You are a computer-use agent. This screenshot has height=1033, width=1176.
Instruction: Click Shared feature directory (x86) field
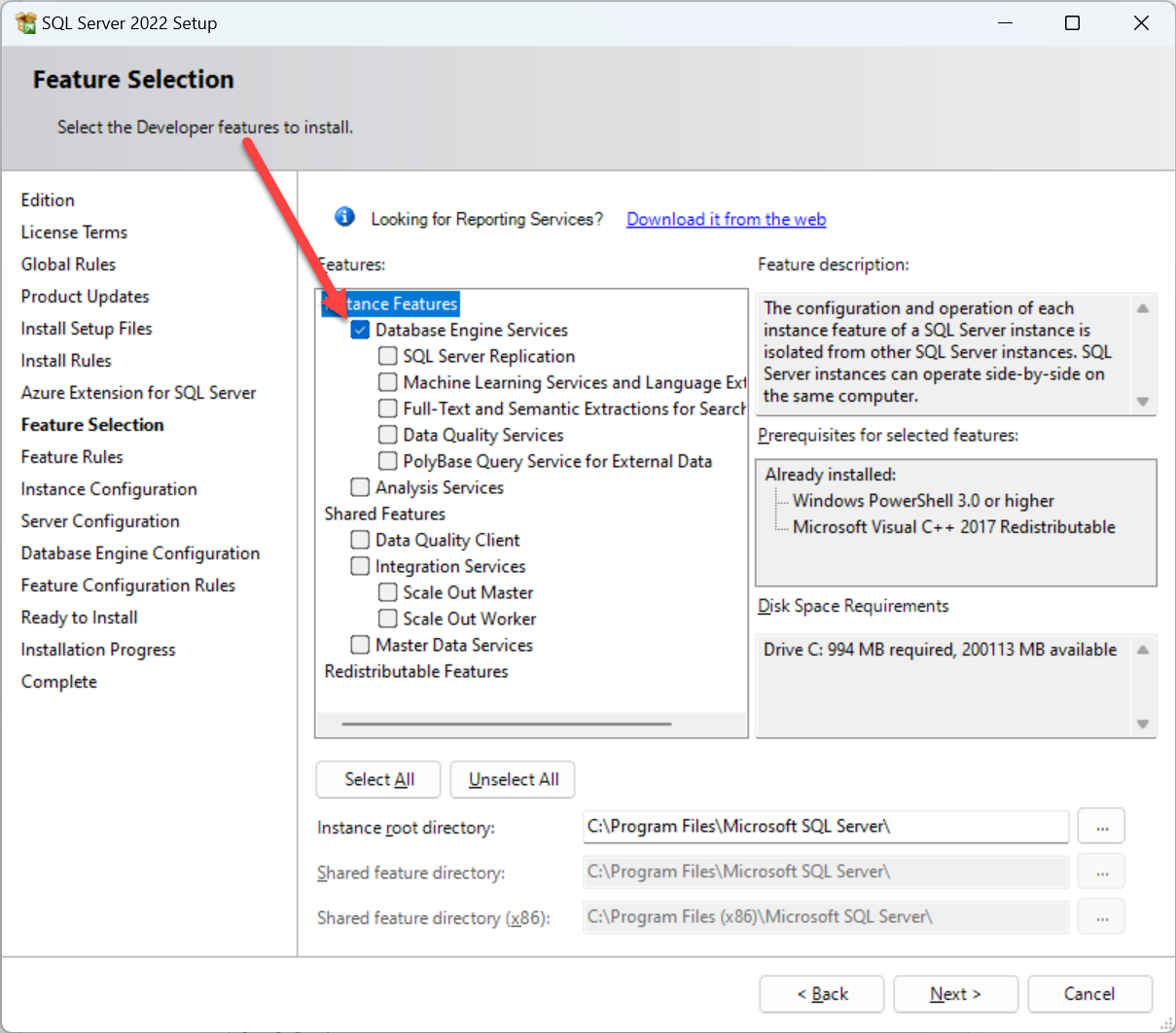tap(825, 916)
